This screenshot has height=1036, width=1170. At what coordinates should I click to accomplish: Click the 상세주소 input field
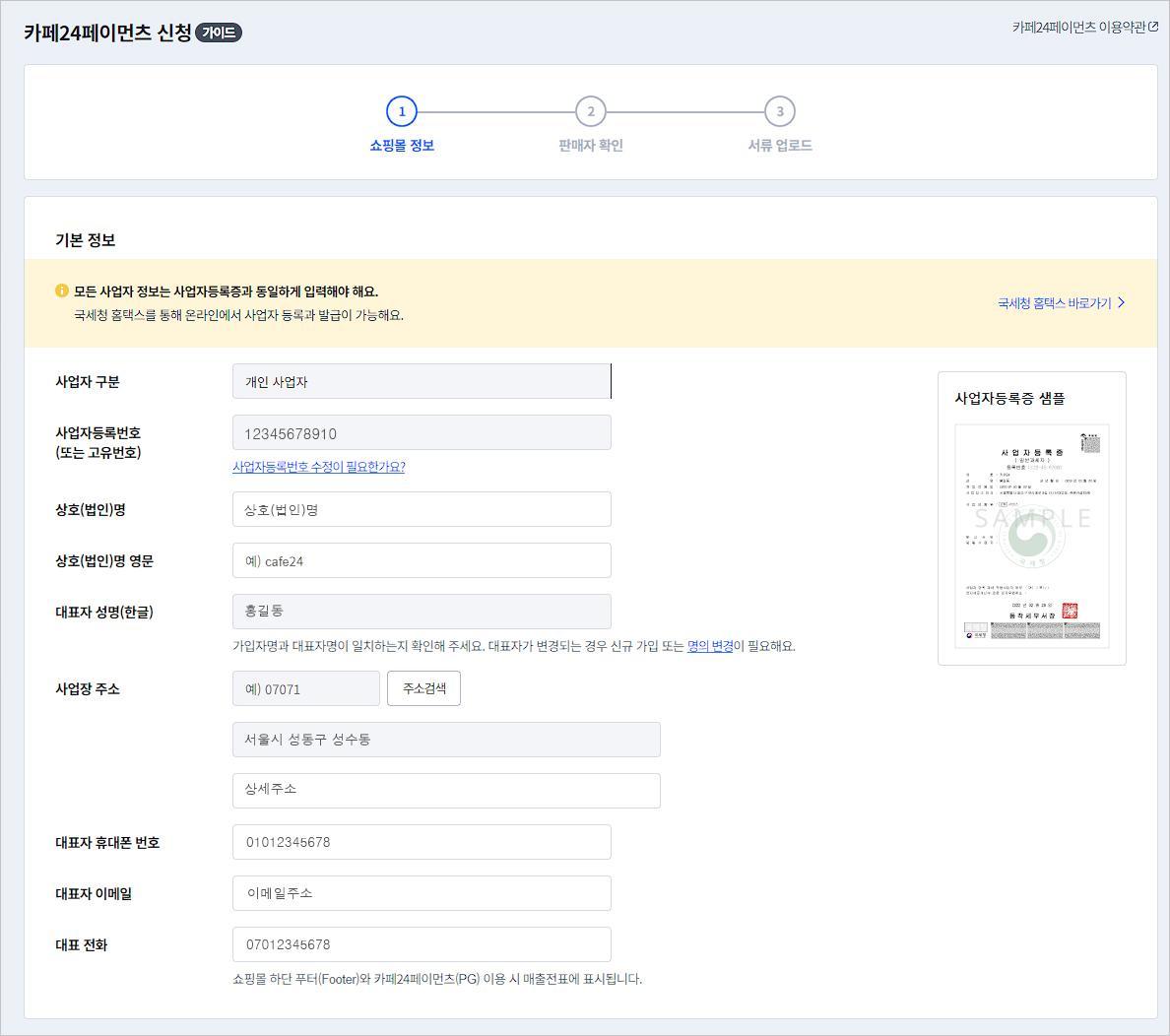pos(446,790)
